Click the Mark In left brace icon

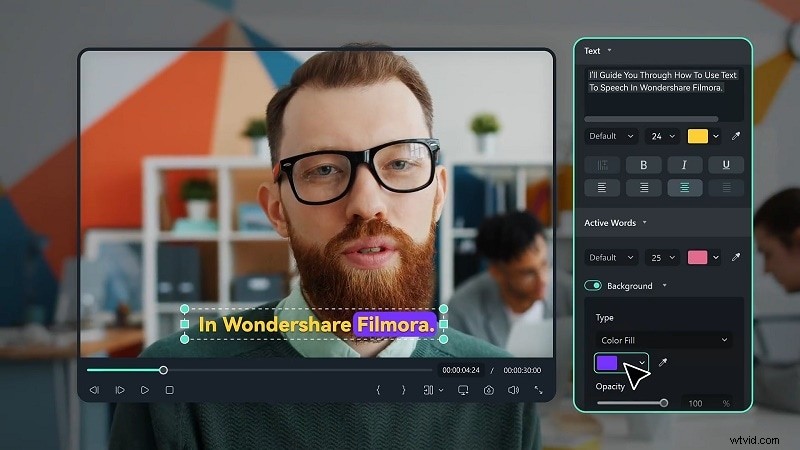[x=378, y=390]
